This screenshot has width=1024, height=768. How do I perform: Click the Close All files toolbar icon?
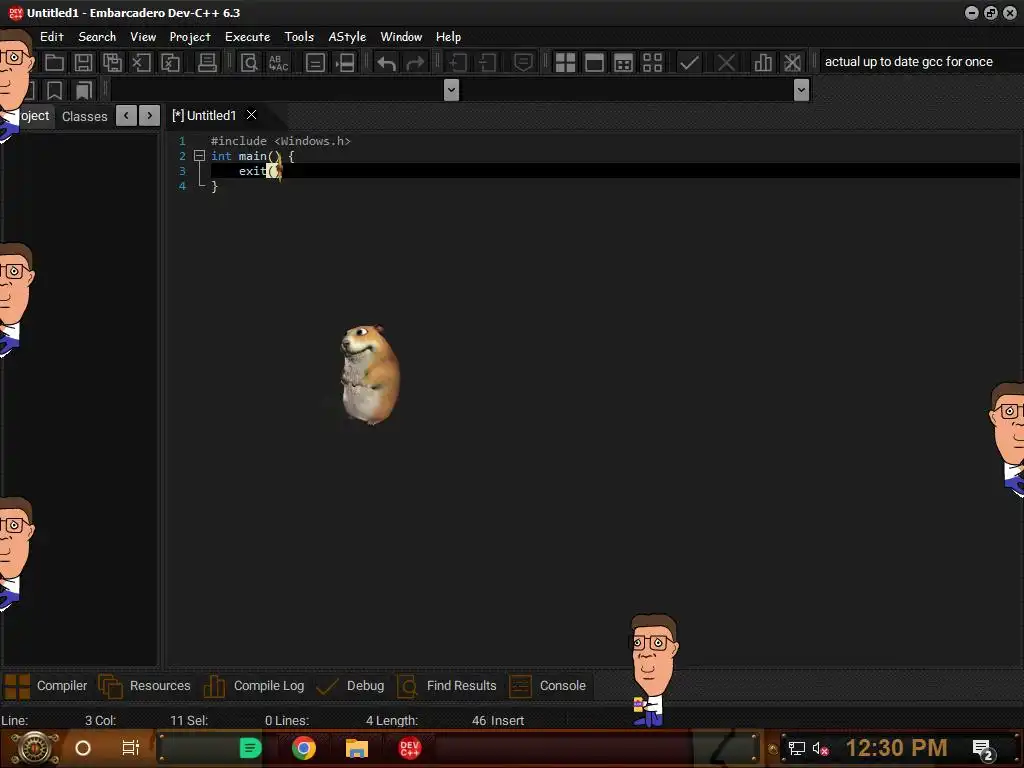(170, 63)
